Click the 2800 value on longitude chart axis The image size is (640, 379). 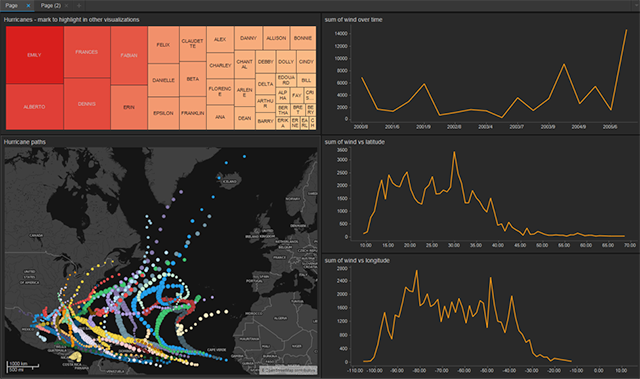point(342,268)
